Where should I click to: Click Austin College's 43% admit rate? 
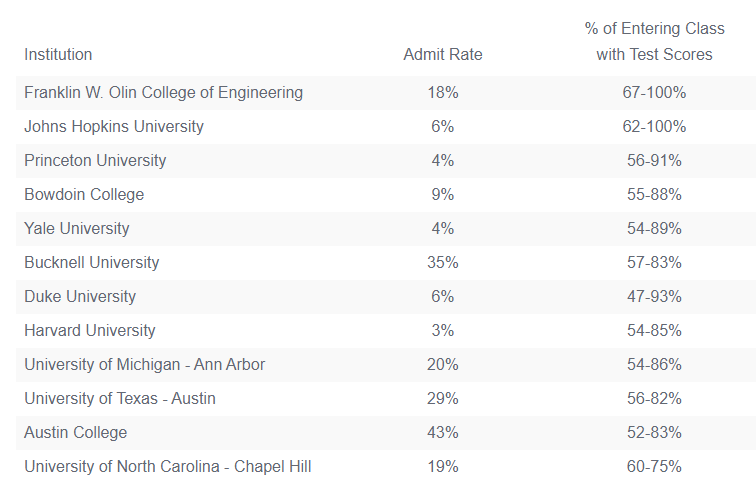pos(442,433)
